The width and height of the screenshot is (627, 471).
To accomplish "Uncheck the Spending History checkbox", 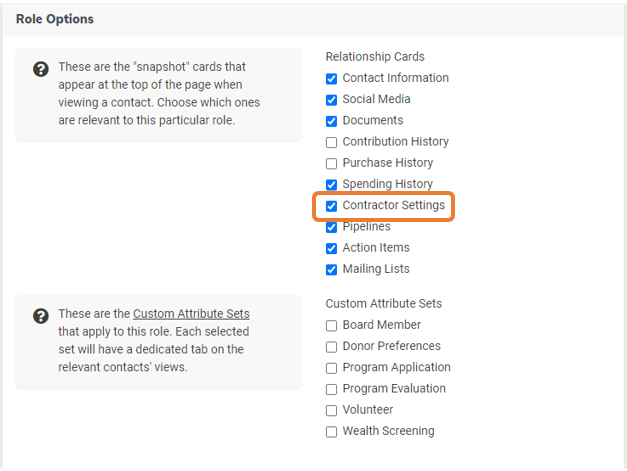I will [332, 184].
